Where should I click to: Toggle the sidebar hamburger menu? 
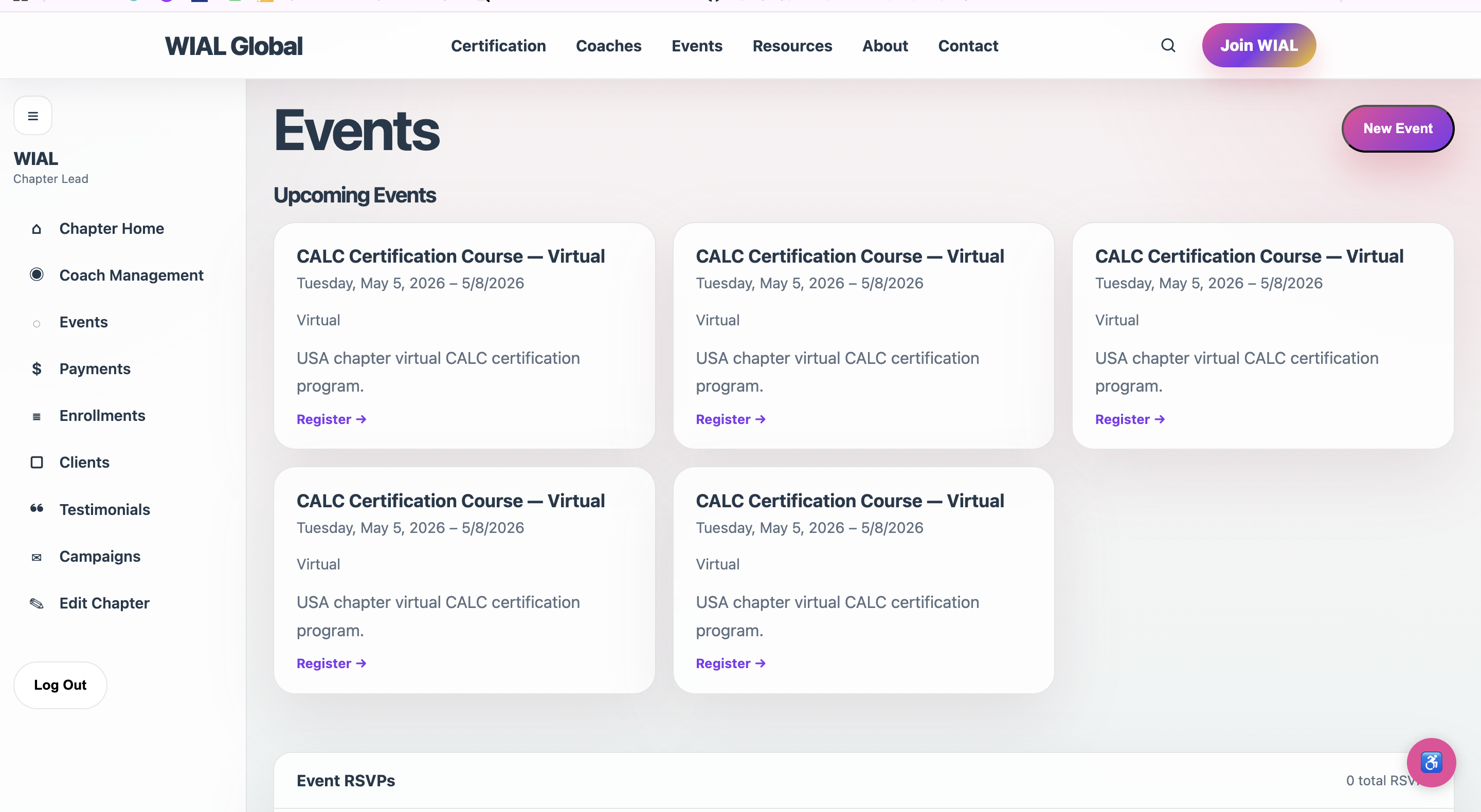coord(33,116)
